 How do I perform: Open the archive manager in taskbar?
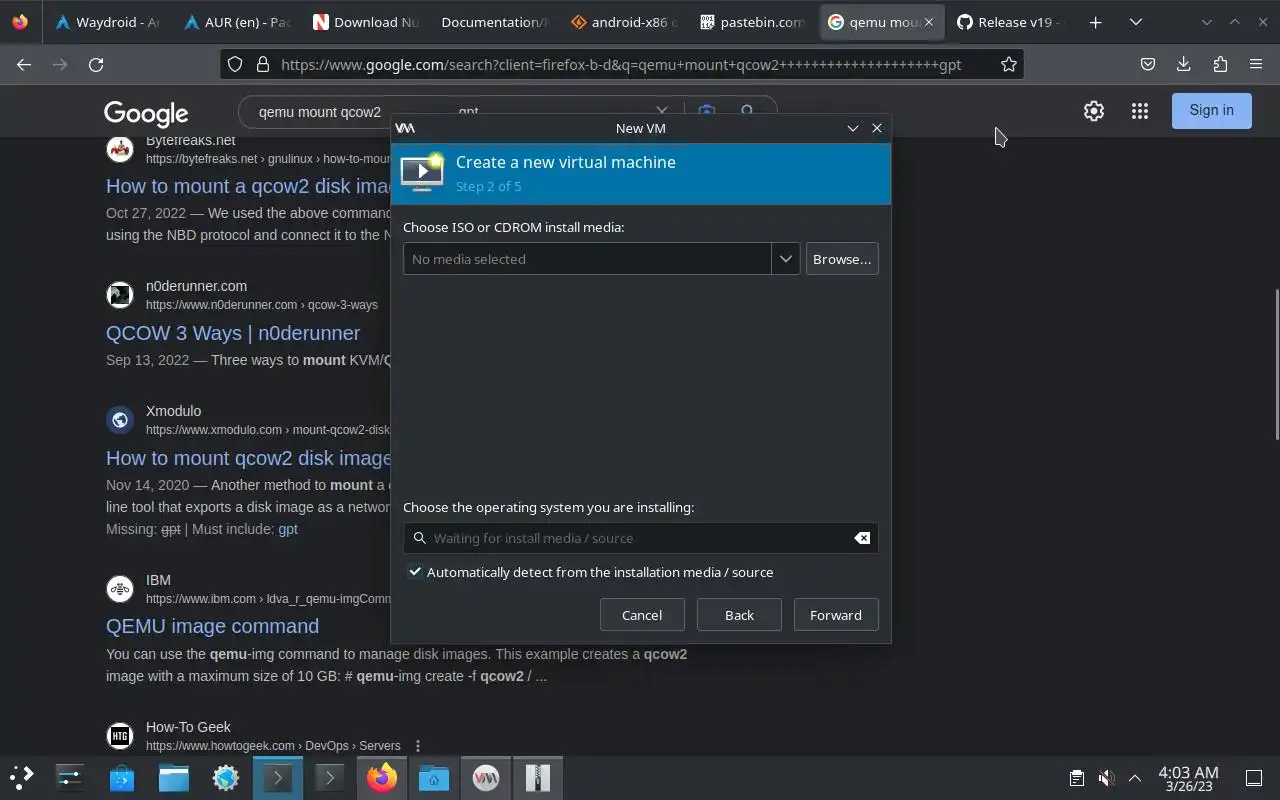pos(538,777)
